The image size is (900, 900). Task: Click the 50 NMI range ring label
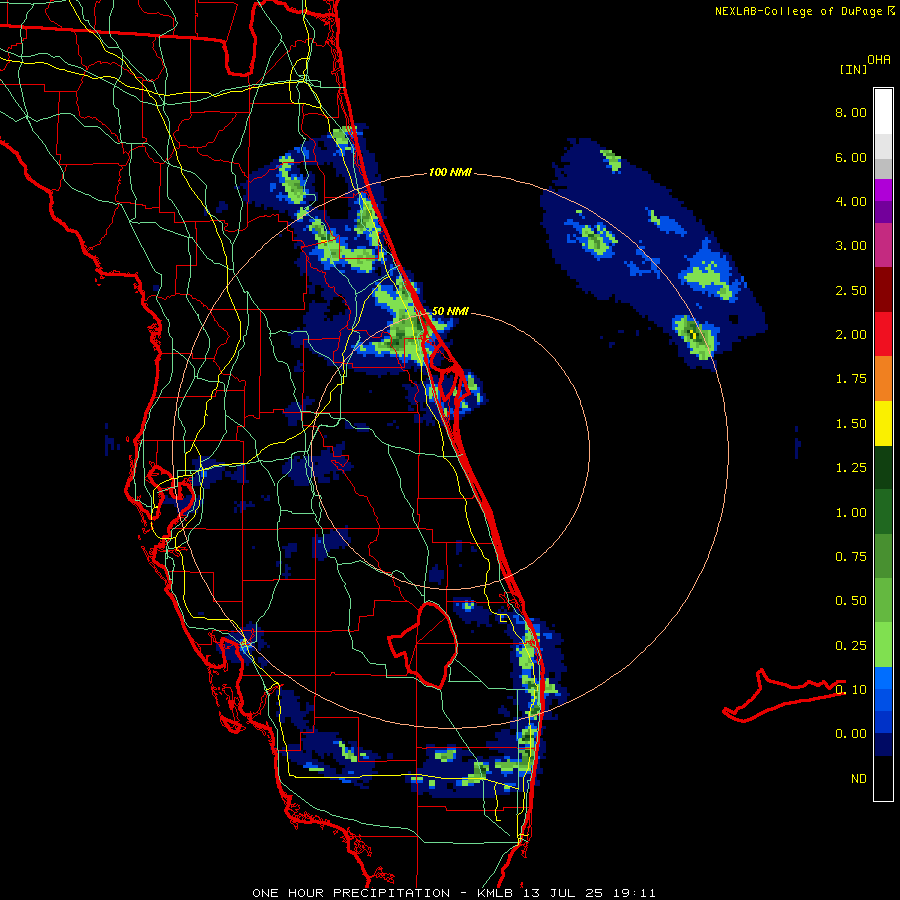pos(449,311)
